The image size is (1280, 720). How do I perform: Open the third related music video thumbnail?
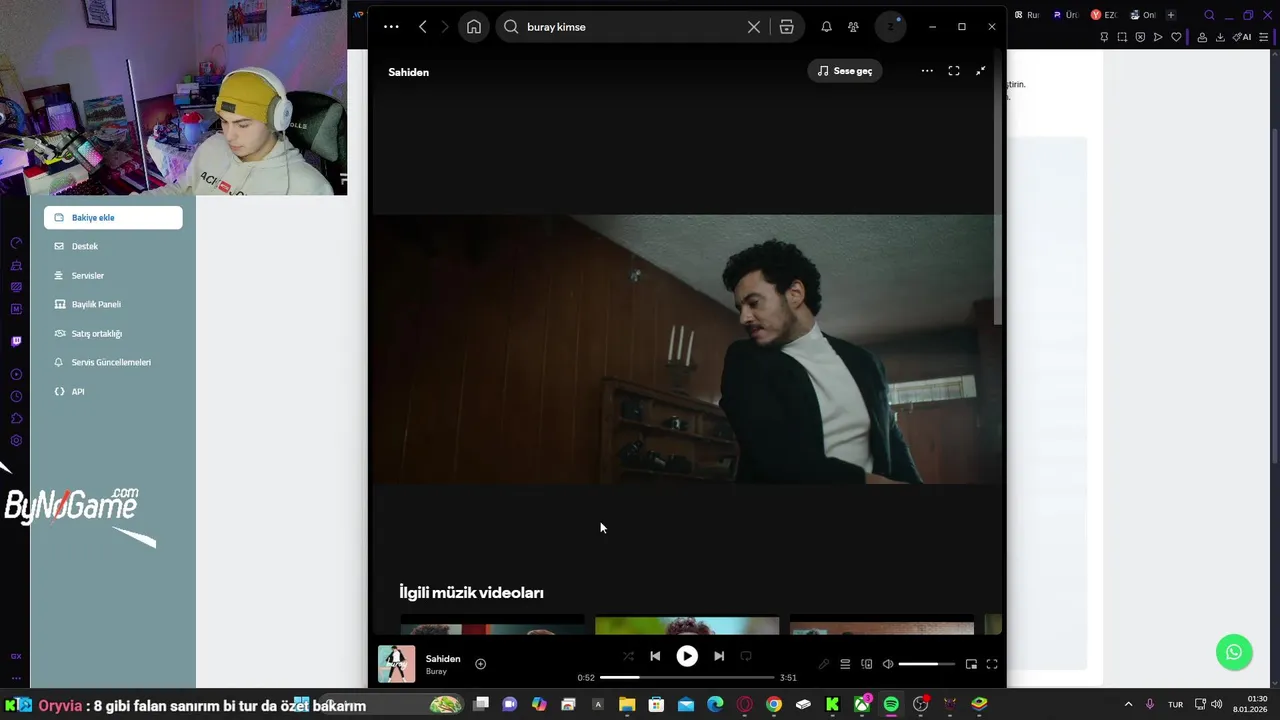(881, 625)
